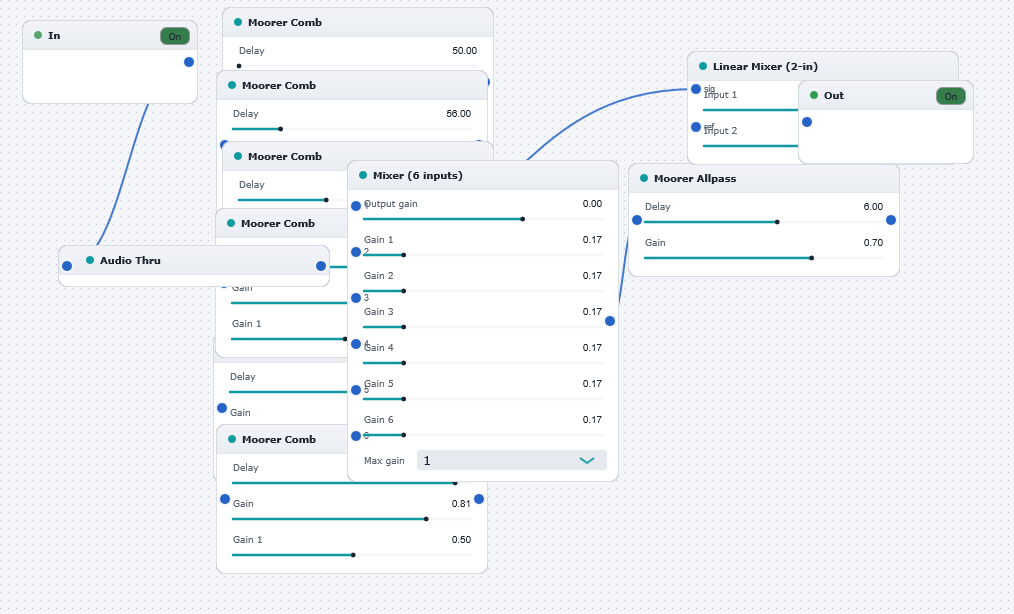1014x614 pixels.
Task: Select the Moorer Allpass node title
Action: pos(695,179)
